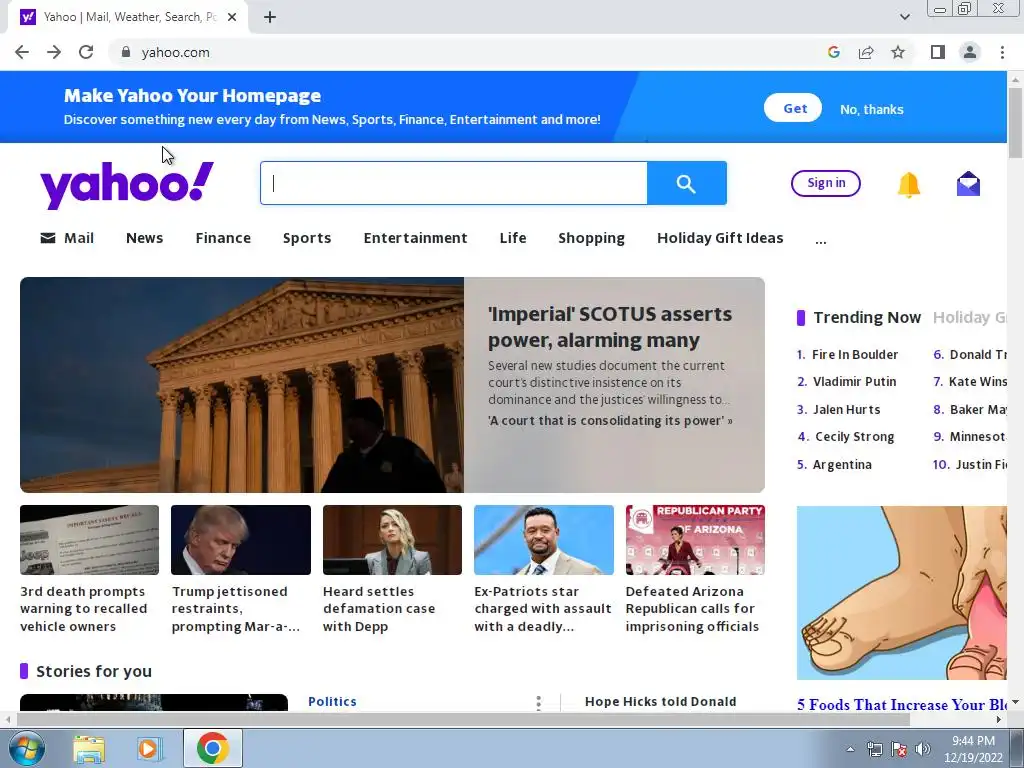Viewport: 1024px width, 768px height.
Task: Open Holiday Gift Ideas navigation item
Action: 720,238
